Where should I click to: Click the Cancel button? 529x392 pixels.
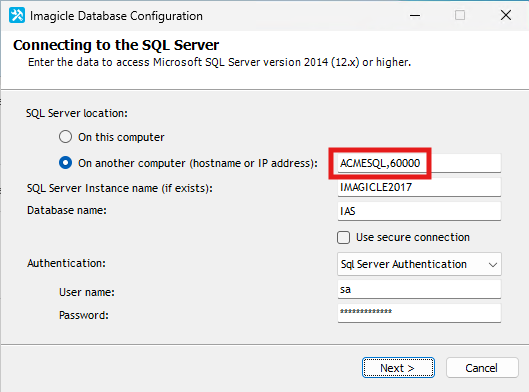482,368
